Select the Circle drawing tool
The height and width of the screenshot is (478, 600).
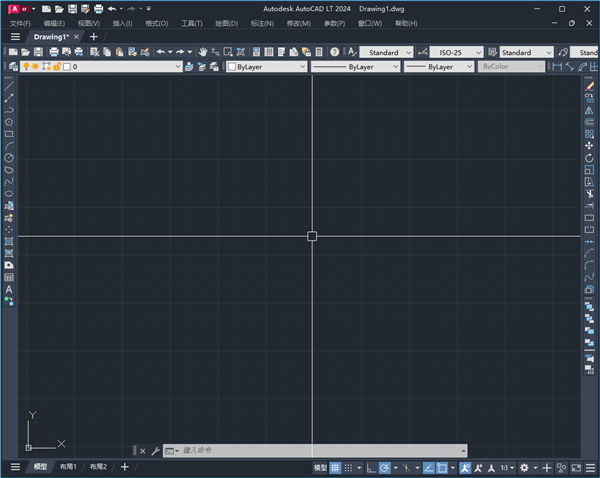9,157
